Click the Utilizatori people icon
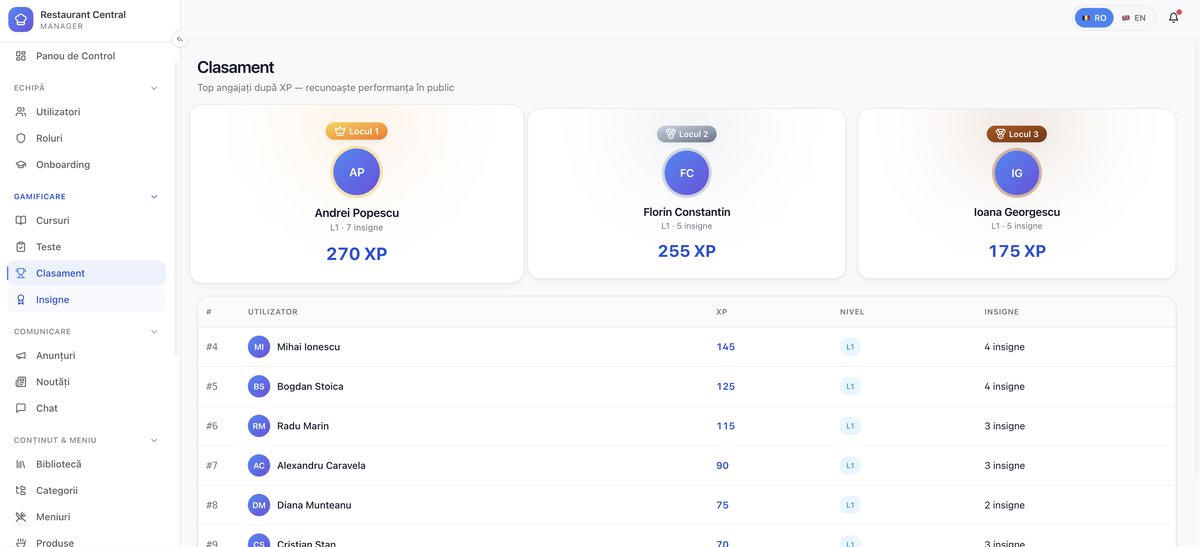This screenshot has height=547, width=1200. pos(21,112)
